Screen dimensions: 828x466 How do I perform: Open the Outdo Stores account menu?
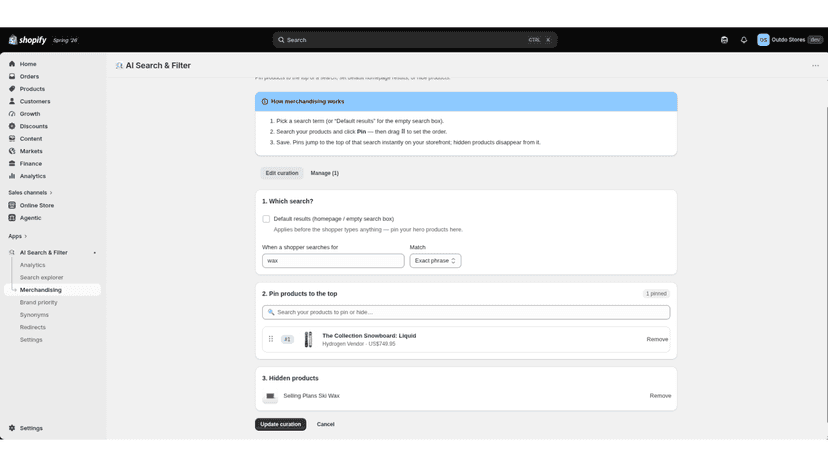tap(789, 40)
